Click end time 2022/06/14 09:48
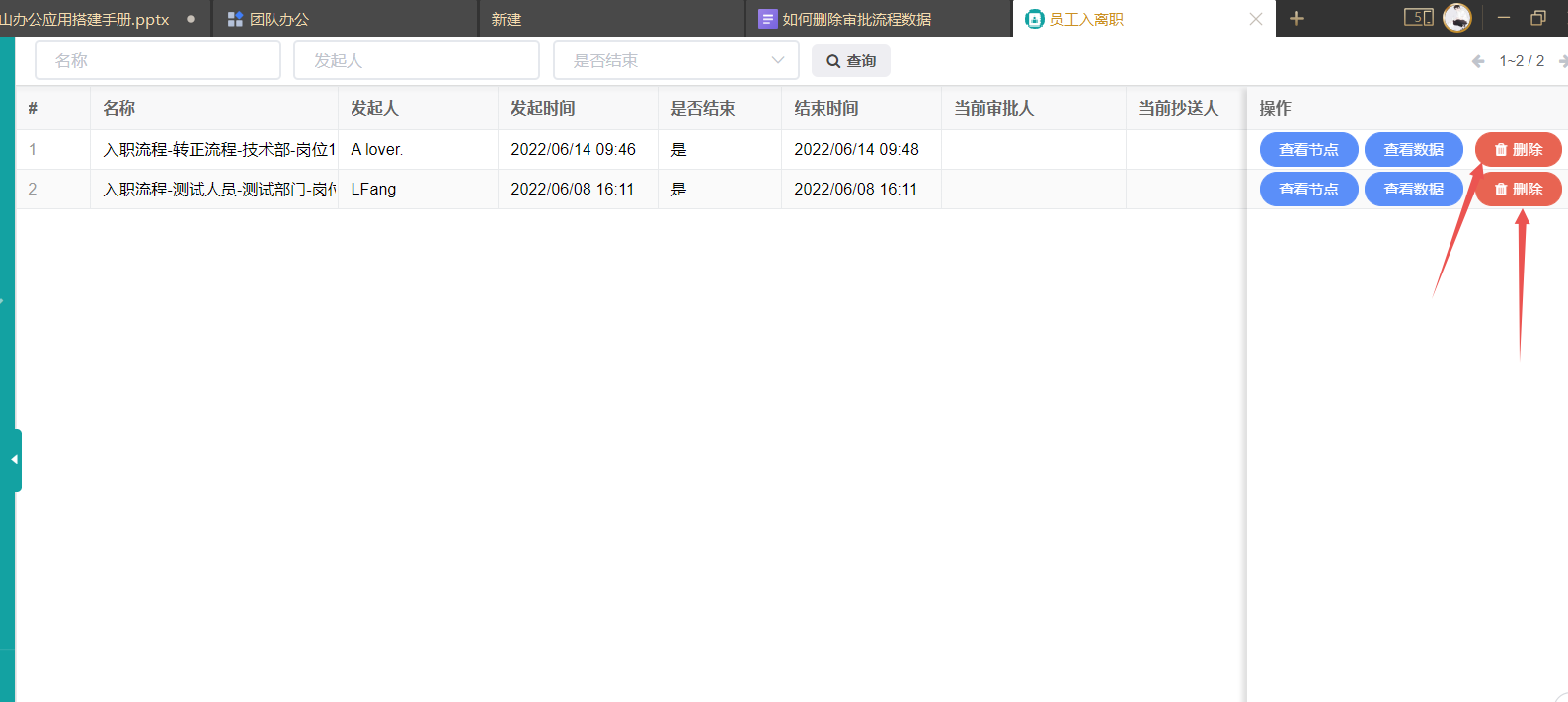 tap(856, 150)
